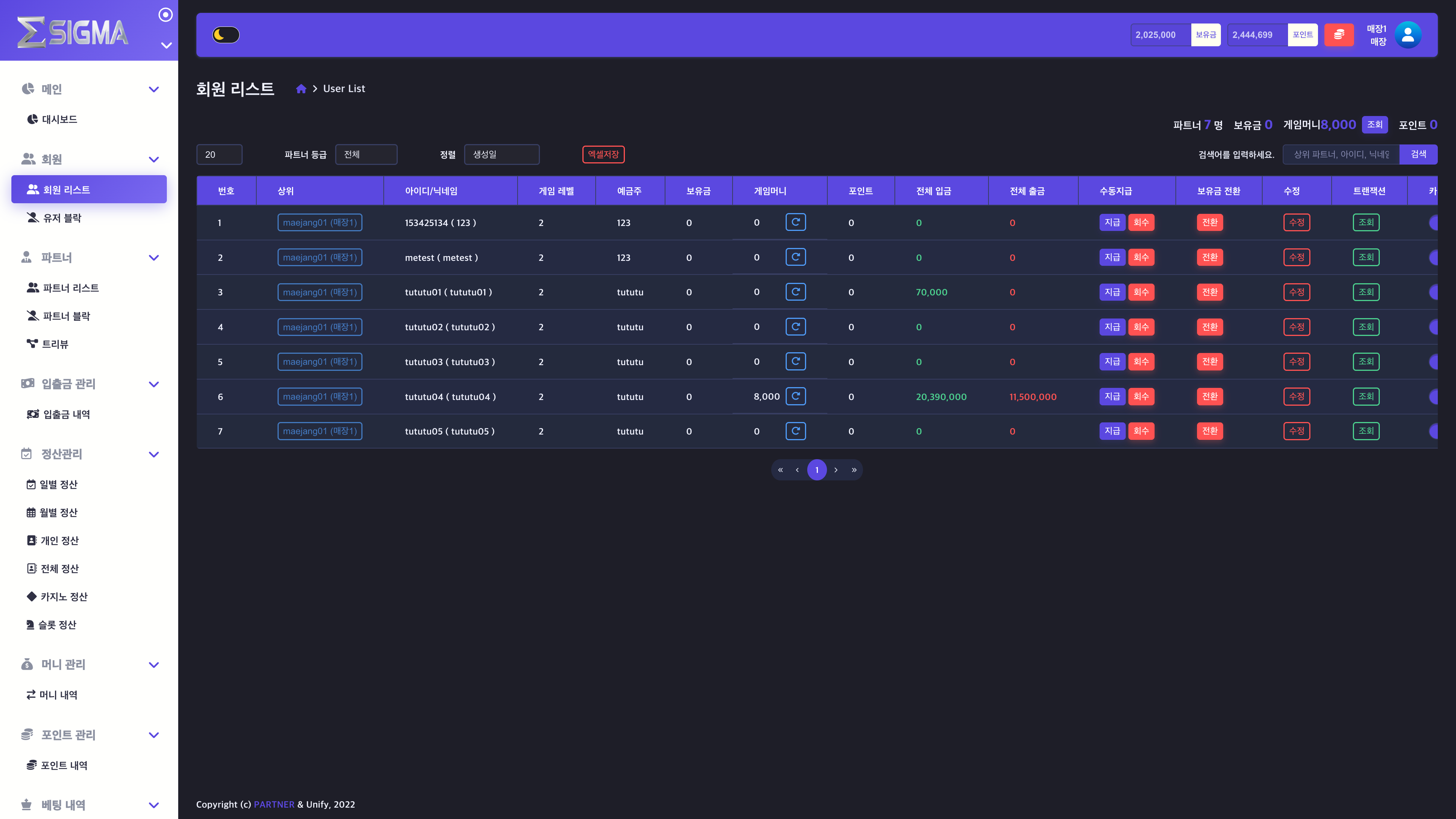Screen dimensions: 1456x819
Task: Toggle the dark mode moon switch
Action: point(226,35)
